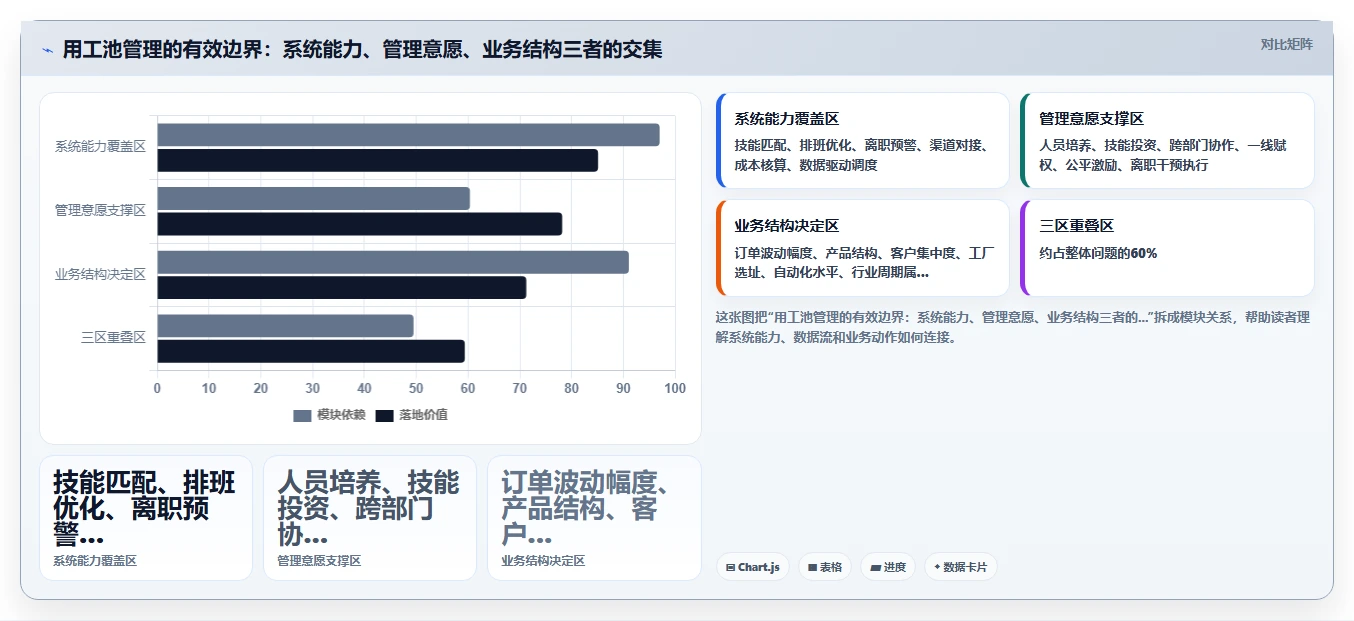The width and height of the screenshot is (1354, 621).
Task: Toggle the 模块依赖 legend swatch
Action: (x=302, y=415)
